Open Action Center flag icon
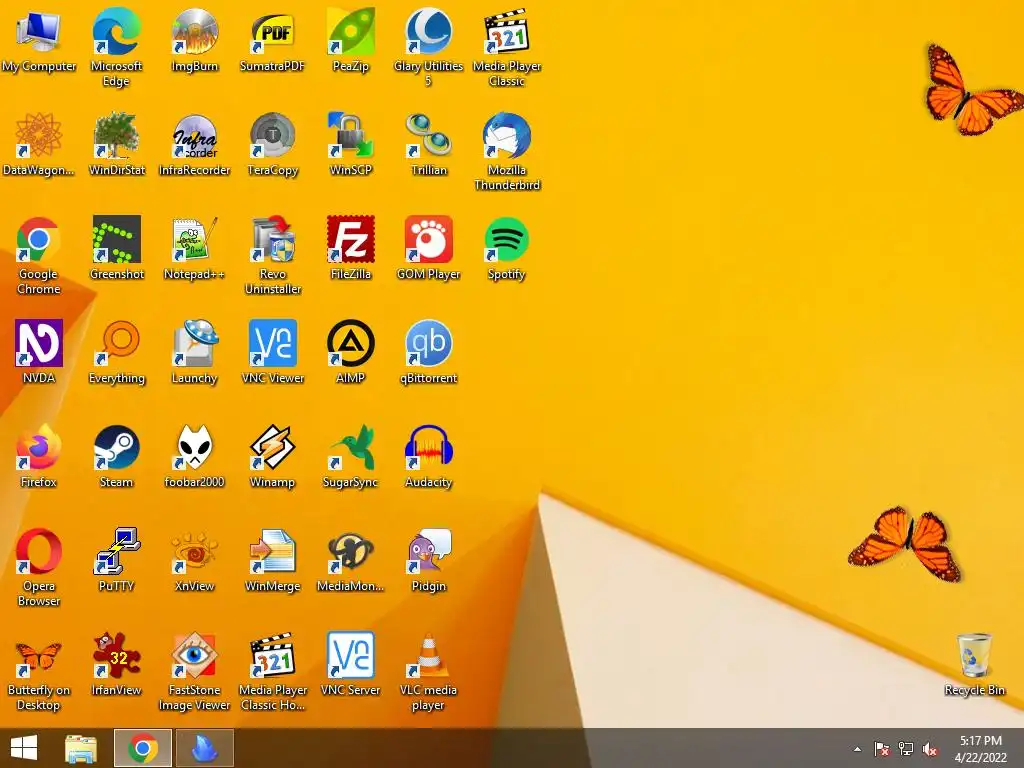The image size is (1024, 768). click(x=881, y=749)
